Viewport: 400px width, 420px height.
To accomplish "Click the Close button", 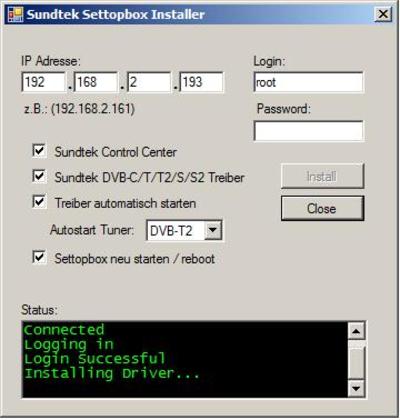I will tap(322, 209).
